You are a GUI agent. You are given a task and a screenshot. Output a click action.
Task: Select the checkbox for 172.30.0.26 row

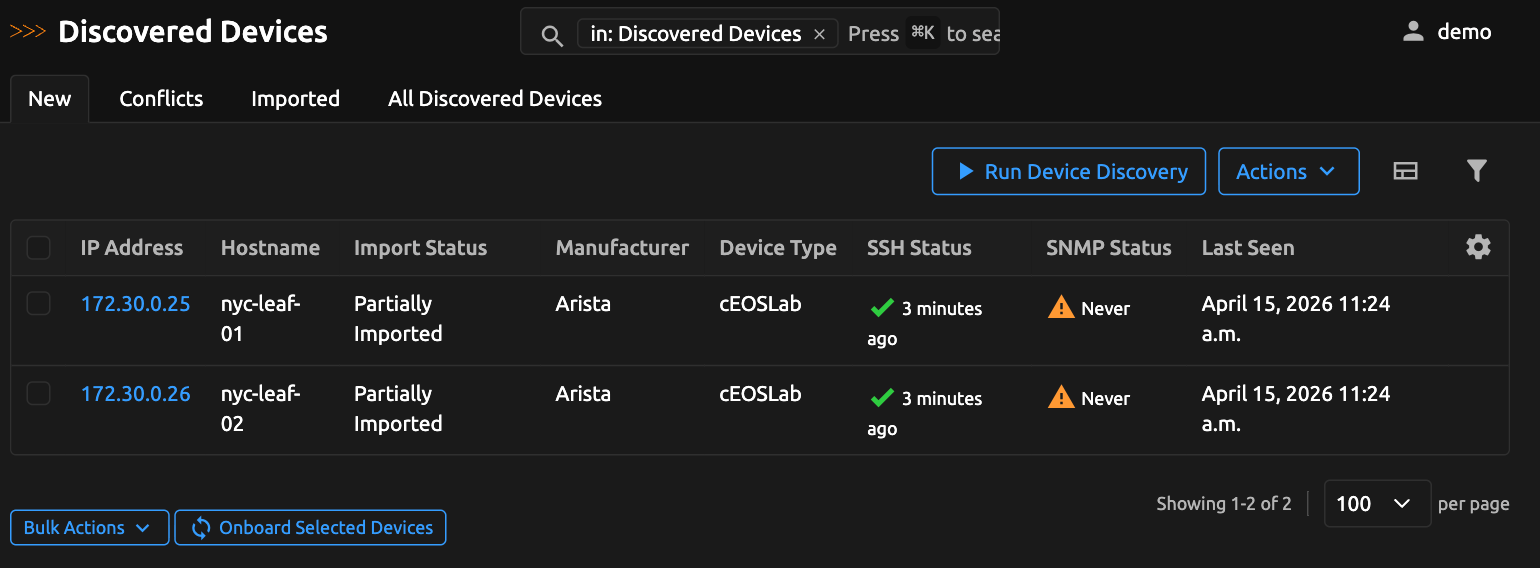(38, 394)
